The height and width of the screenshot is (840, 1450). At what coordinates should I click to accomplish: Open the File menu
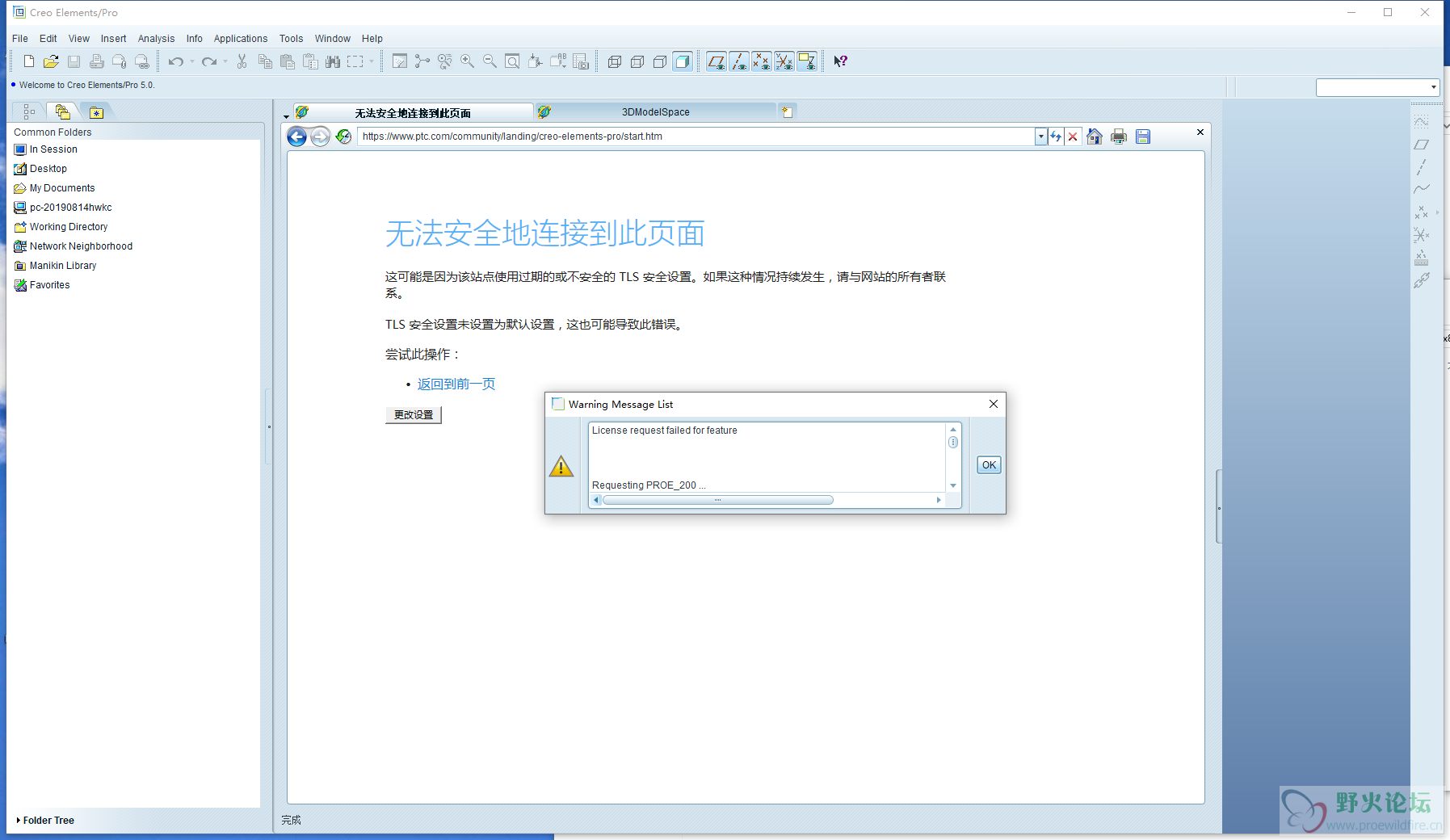[20, 39]
